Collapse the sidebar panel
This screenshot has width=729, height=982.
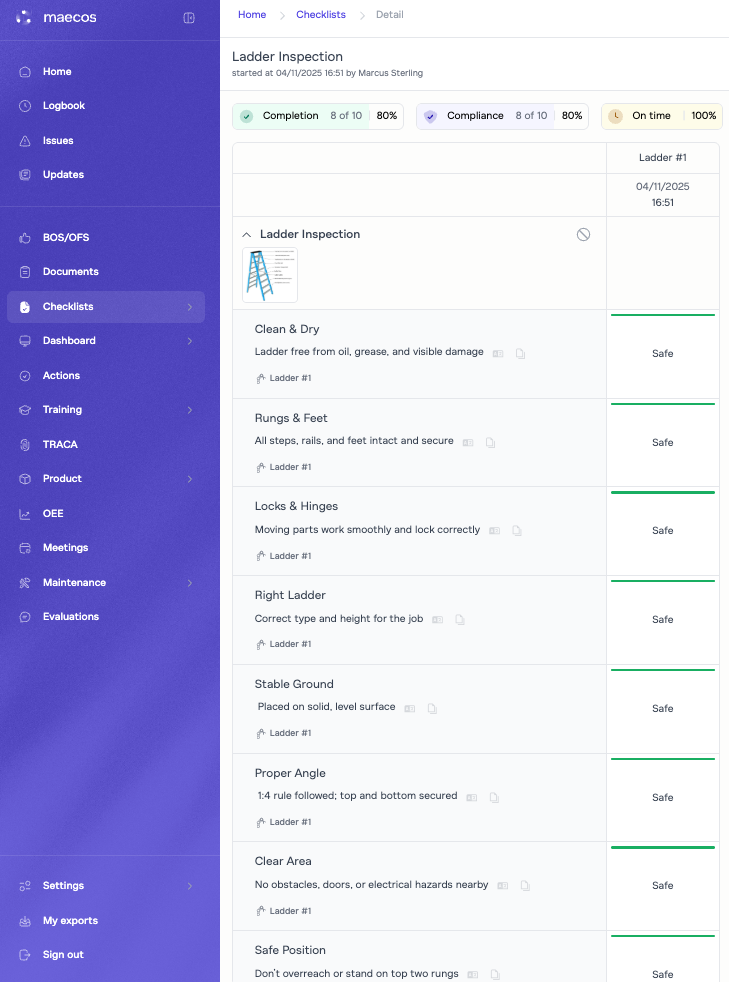pos(189,18)
